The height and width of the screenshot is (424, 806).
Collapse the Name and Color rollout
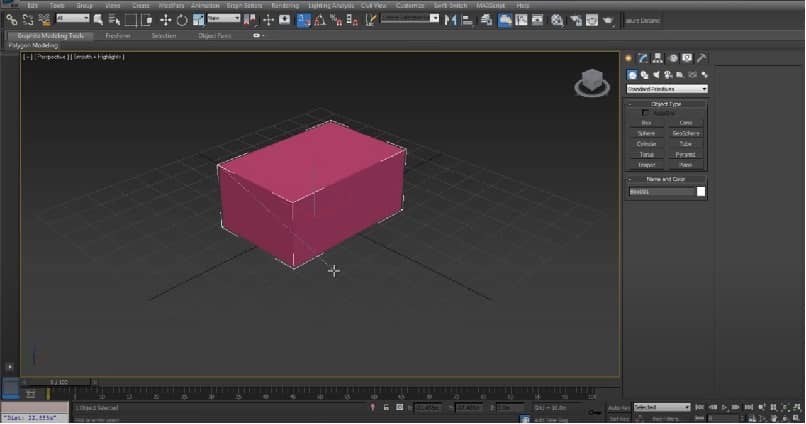pyautogui.click(x=666, y=179)
